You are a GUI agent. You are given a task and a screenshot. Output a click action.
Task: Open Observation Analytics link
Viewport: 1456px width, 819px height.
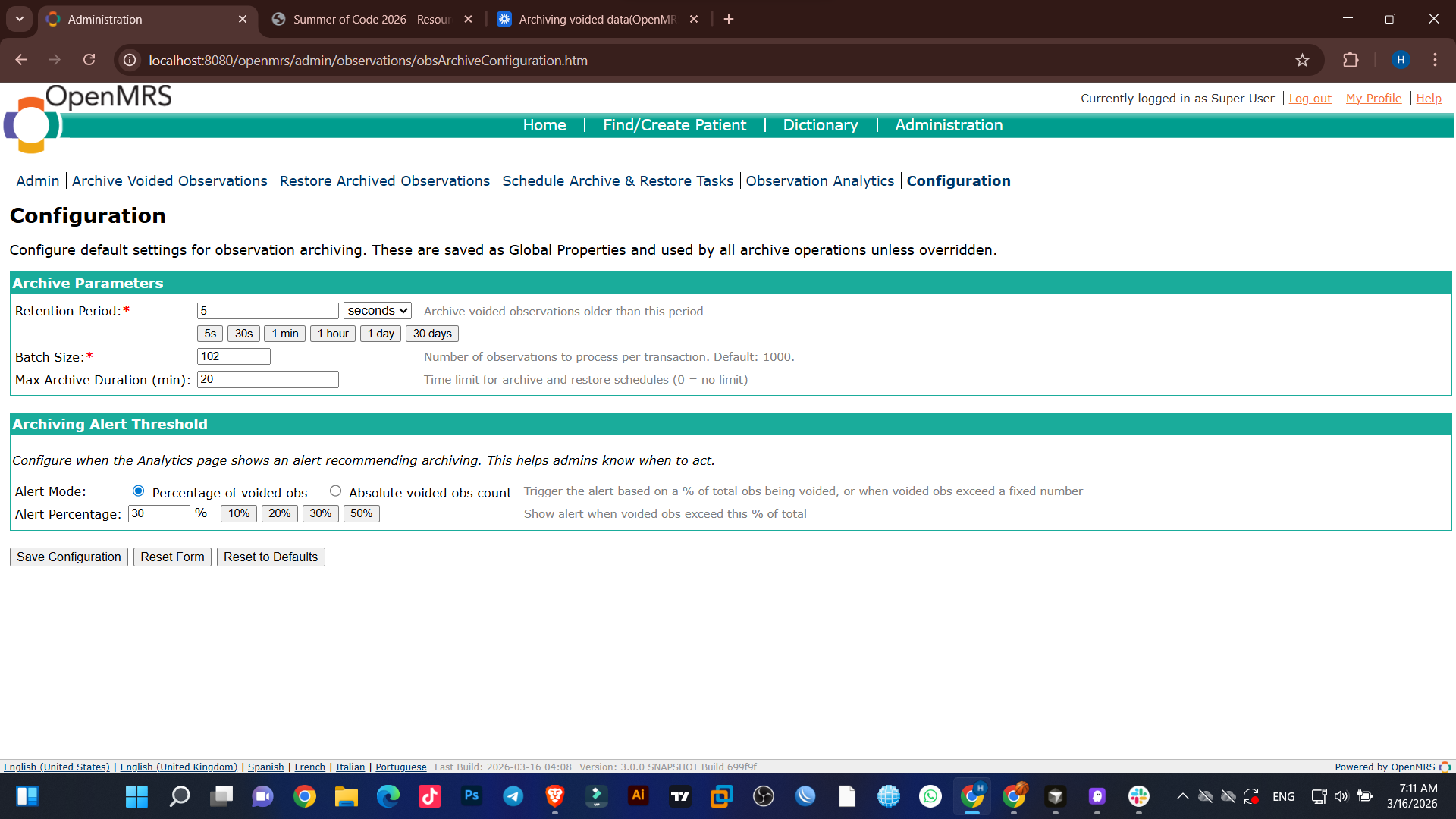point(820,180)
